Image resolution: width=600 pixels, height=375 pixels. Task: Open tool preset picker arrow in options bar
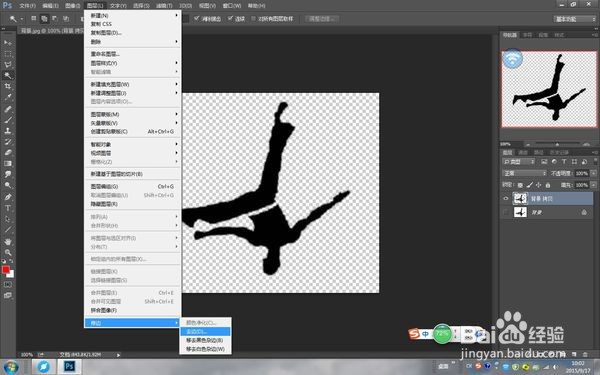point(22,19)
